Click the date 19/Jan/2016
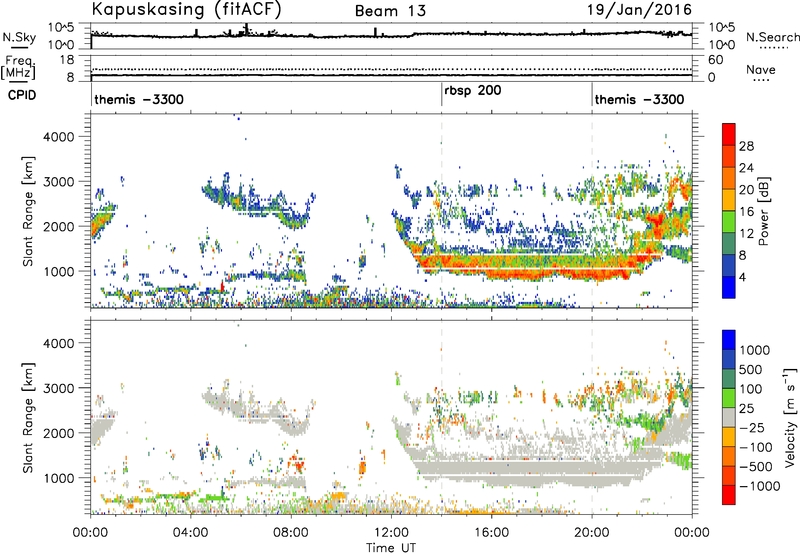The width and height of the screenshot is (800, 554). 639,10
